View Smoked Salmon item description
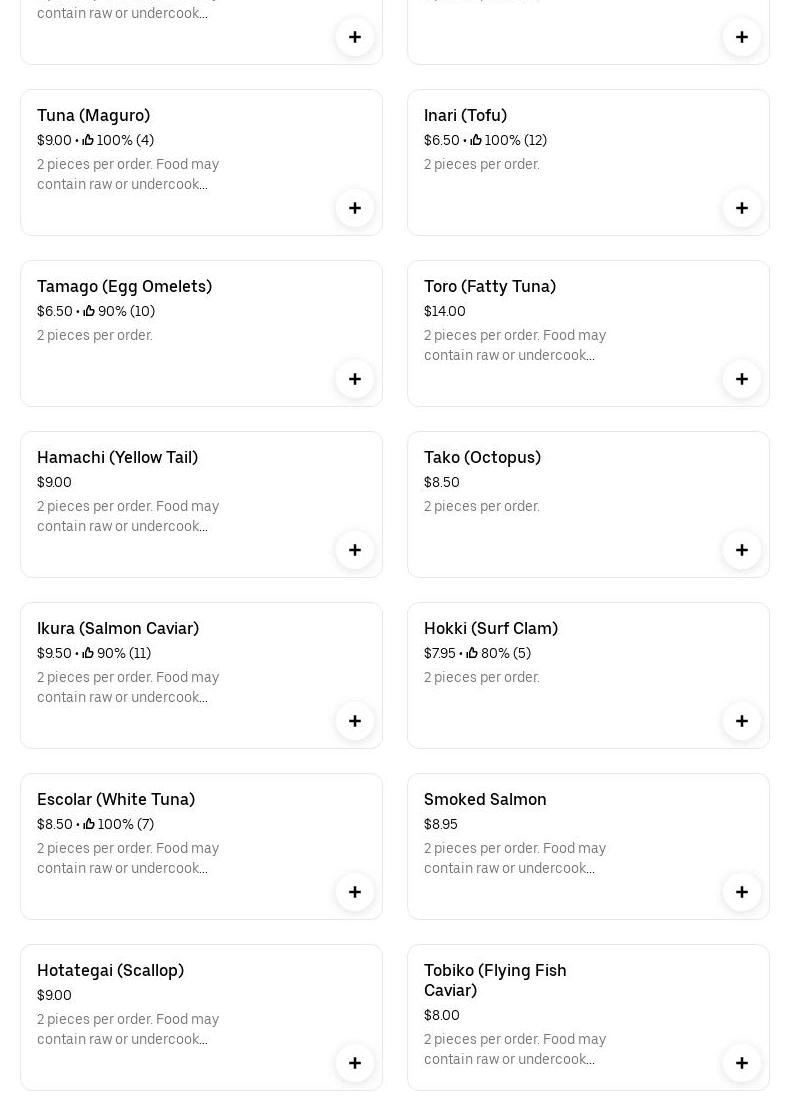Viewport: 804px width, 1107px height. (x=515, y=858)
